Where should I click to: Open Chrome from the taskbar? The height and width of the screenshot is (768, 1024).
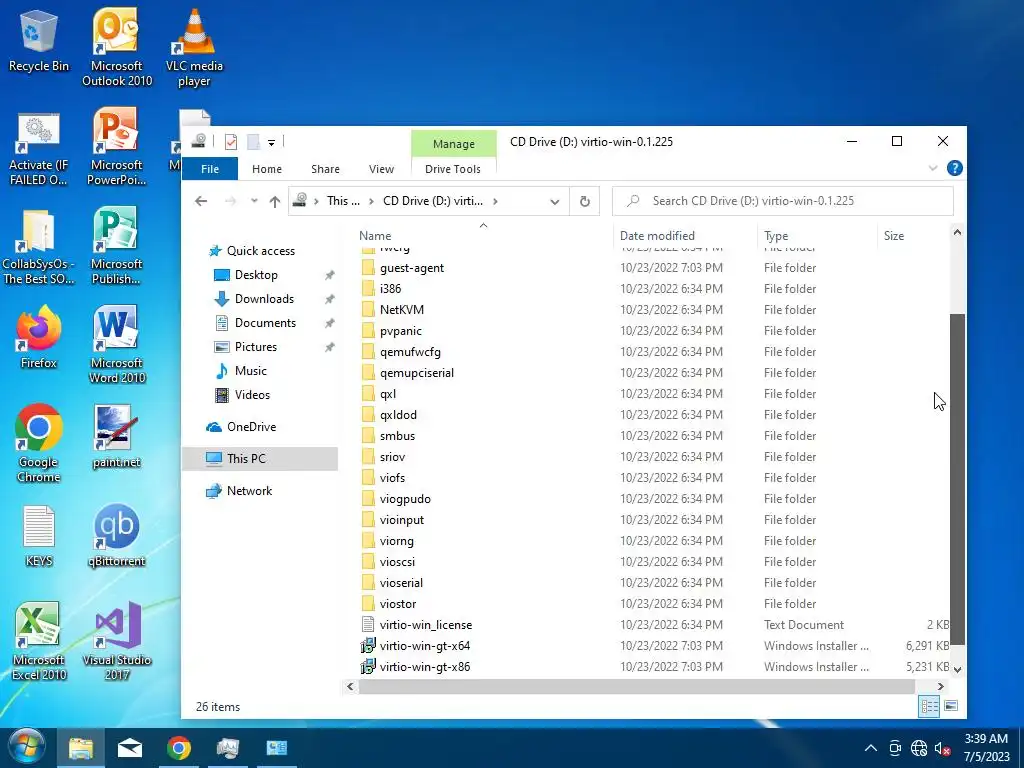(x=178, y=748)
